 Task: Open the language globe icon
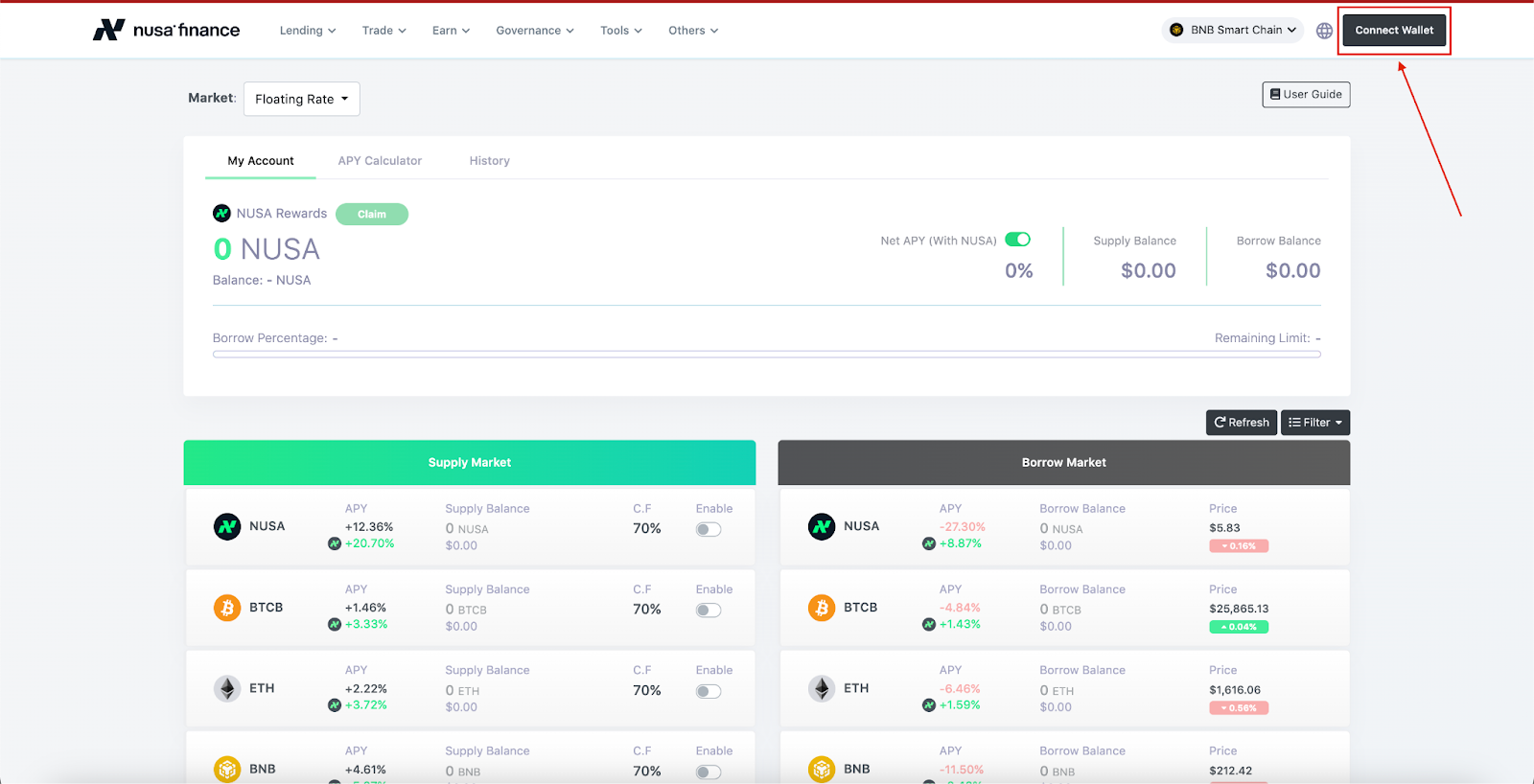pos(1324,31)
